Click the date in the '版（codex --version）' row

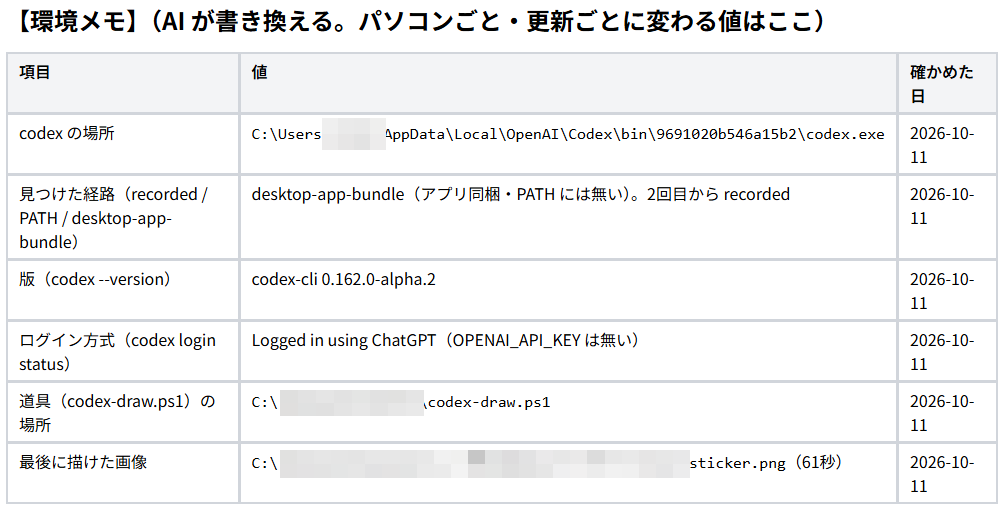tap(942, 291)
